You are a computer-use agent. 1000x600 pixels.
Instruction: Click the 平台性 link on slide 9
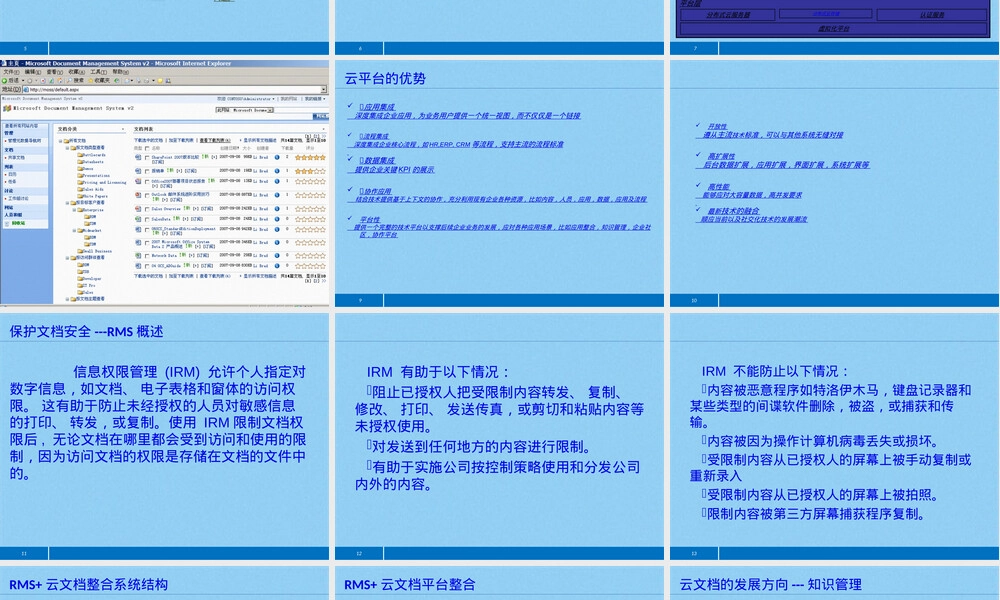[370, 219]
